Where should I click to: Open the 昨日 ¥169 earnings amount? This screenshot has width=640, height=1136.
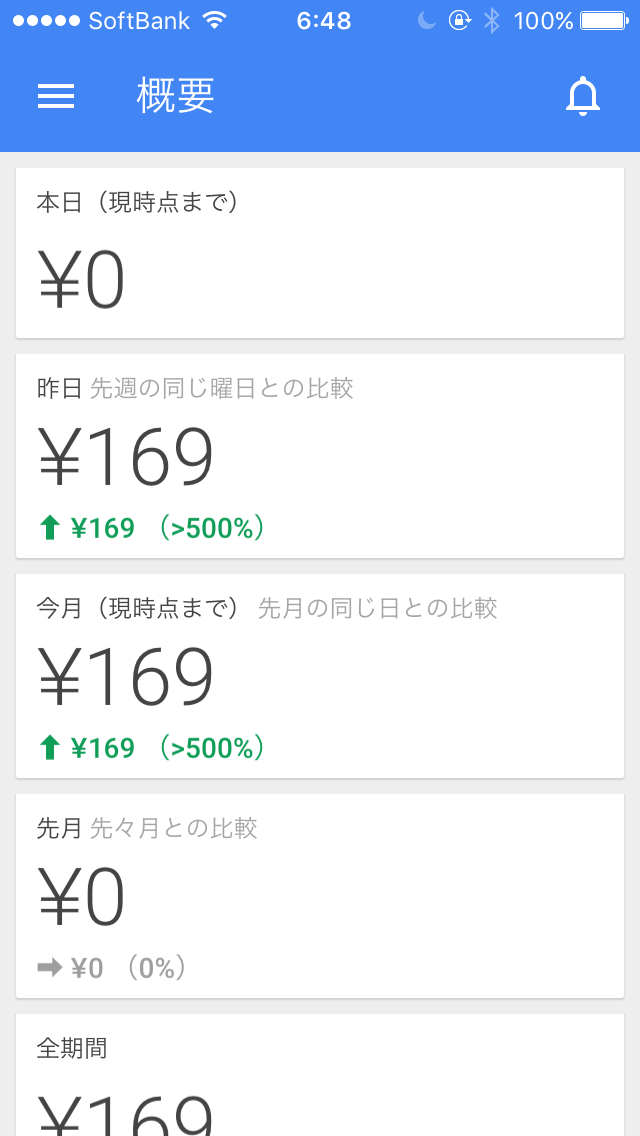coord(126,457)
